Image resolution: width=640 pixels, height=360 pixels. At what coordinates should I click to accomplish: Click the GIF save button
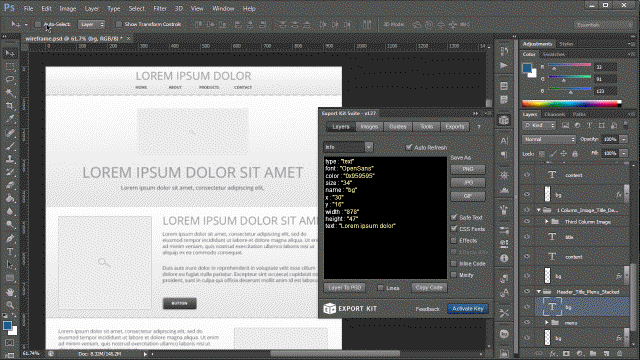coord(468,196)
